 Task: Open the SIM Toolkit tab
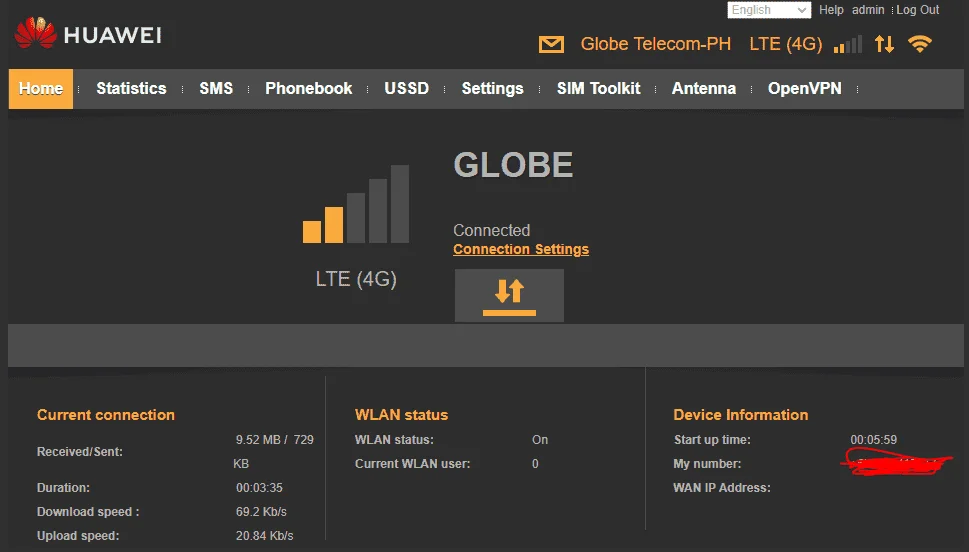point(598,88)
